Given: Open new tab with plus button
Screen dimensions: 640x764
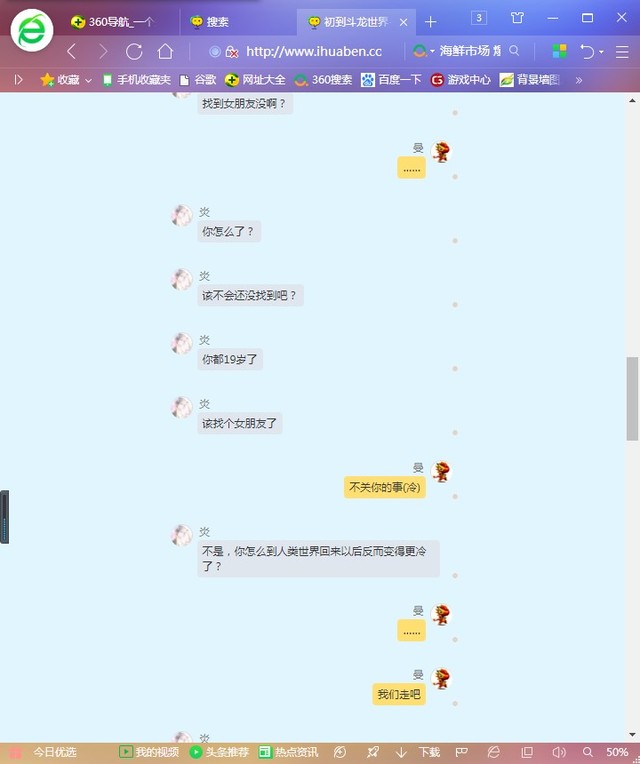Looking at the screenshot, I should coord(431,22).
